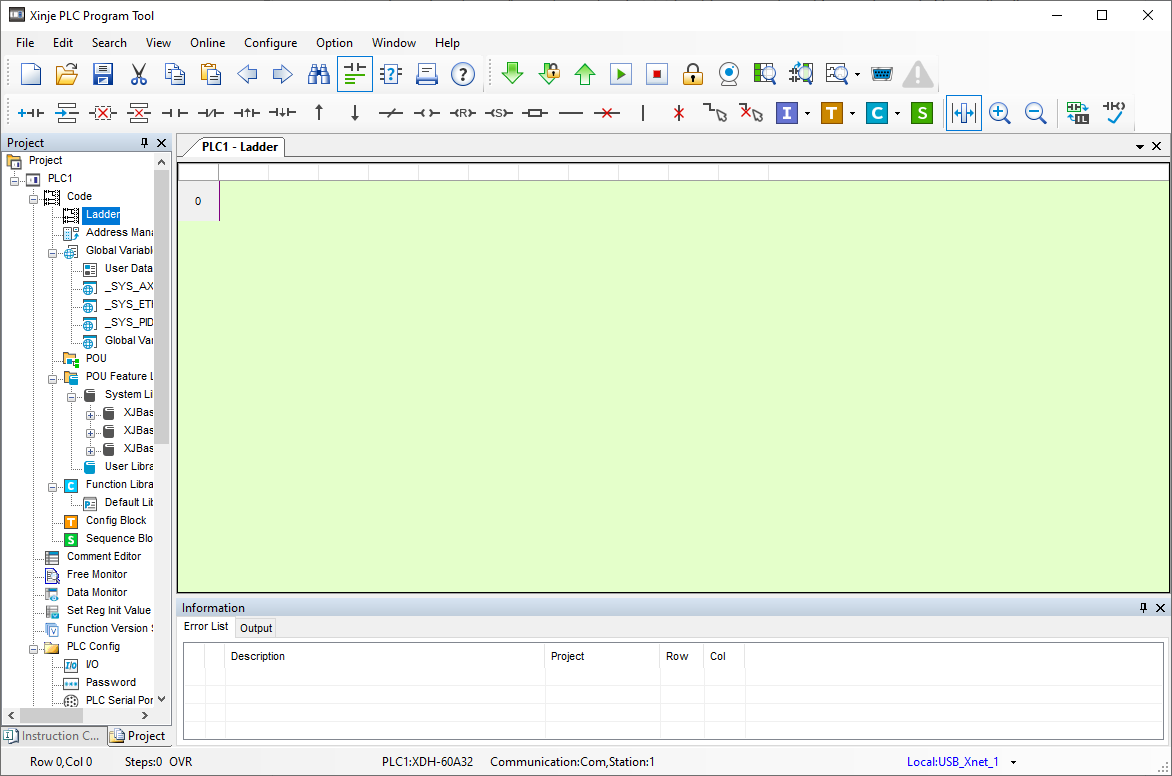The width and height of the screenshot is (1172, 776).
Task: Cut selection using the scissors icon
Action: (x=138, y=74)
